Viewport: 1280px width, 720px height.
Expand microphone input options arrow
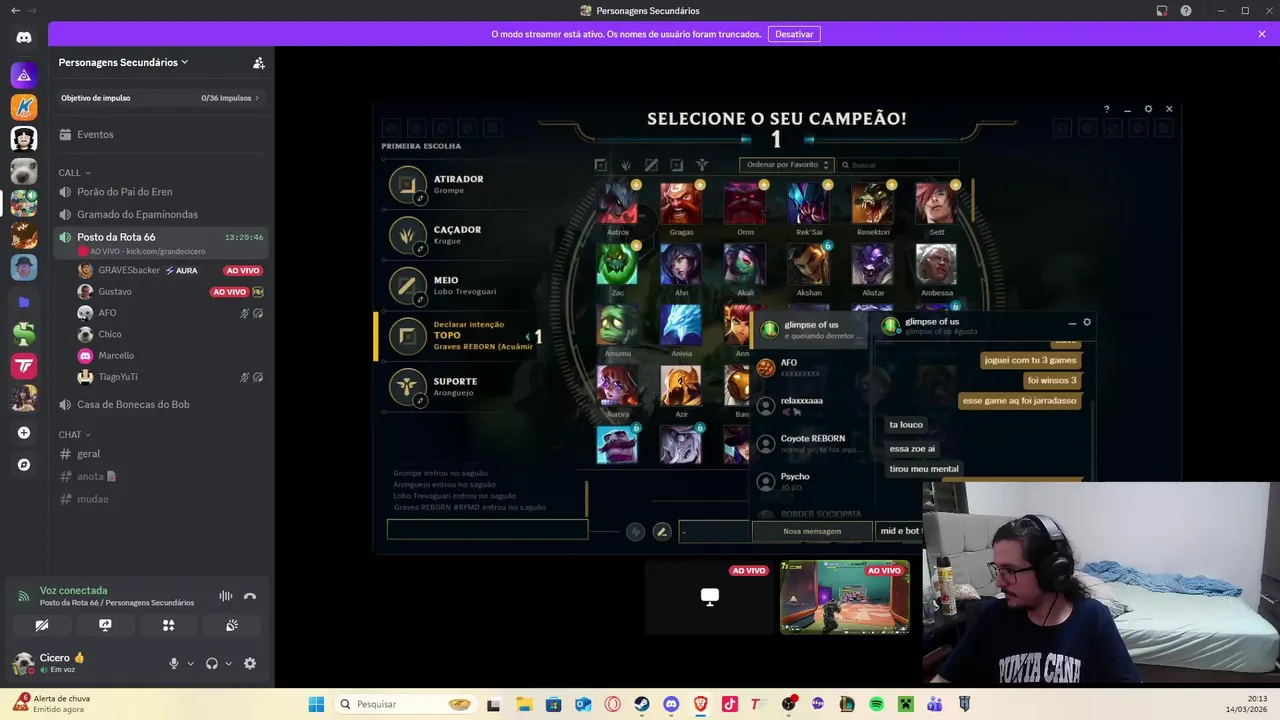190,663
